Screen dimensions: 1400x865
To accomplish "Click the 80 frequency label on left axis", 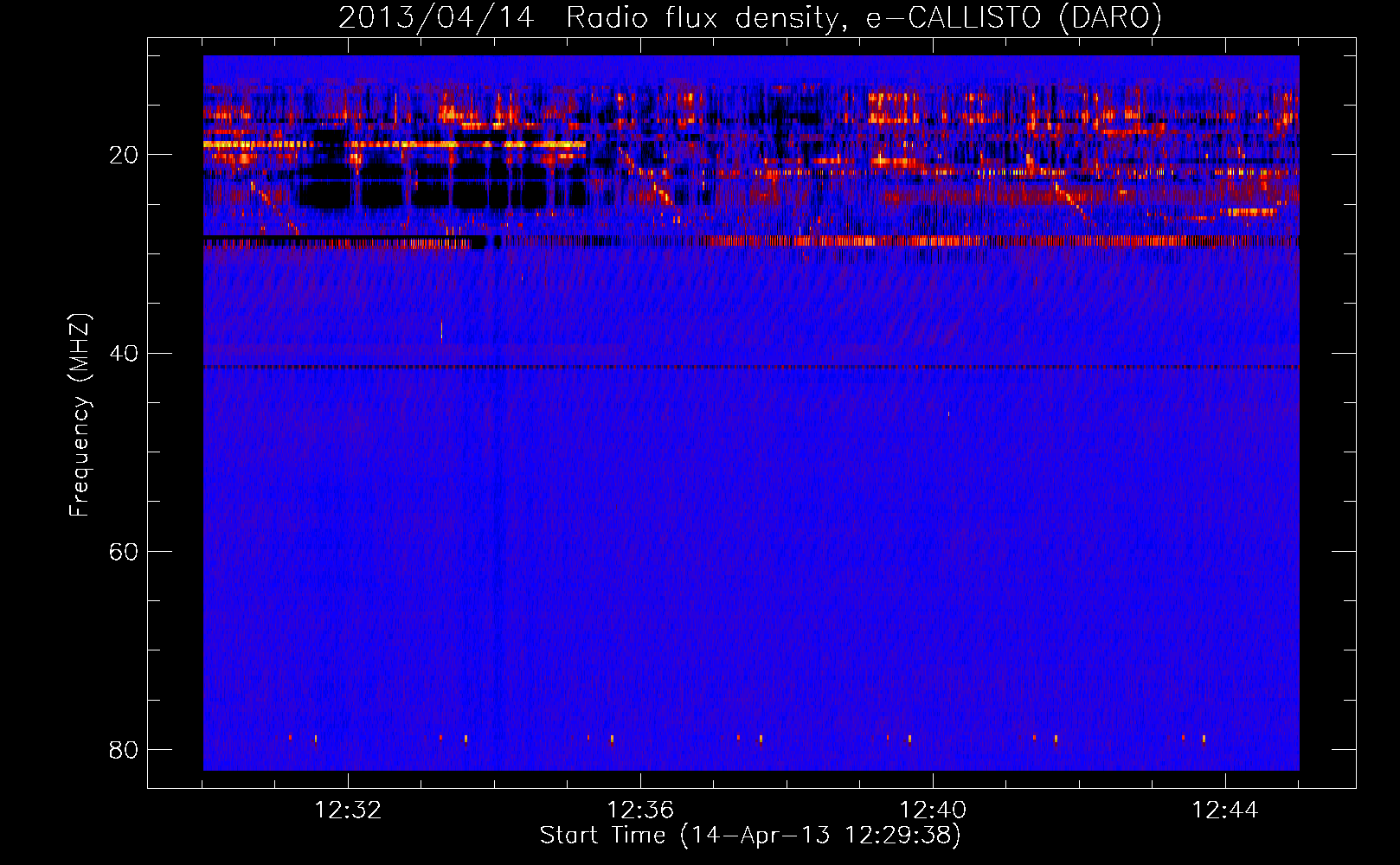I will pos(124,750).
